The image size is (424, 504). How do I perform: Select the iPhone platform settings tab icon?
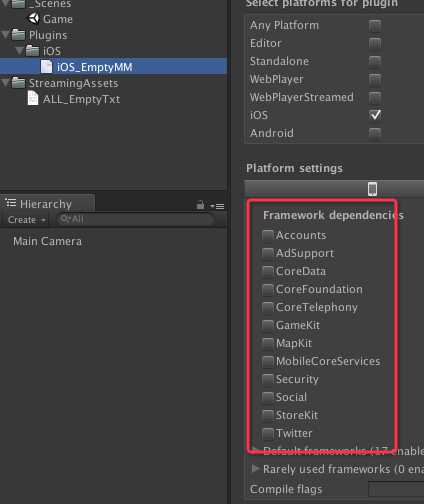pyautogui.click(x=372, y=189)
